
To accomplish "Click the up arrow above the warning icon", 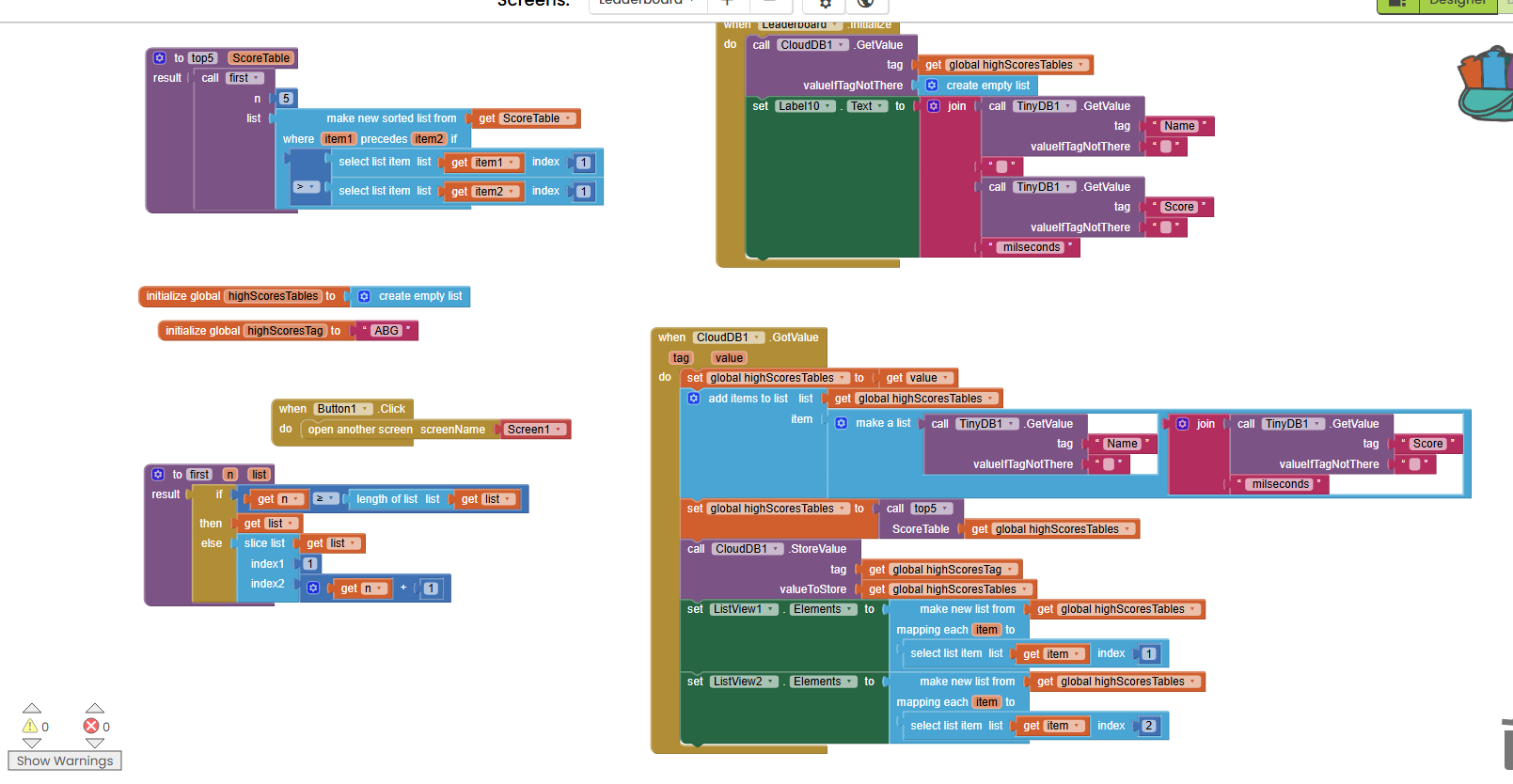I will tap(31, 709).
